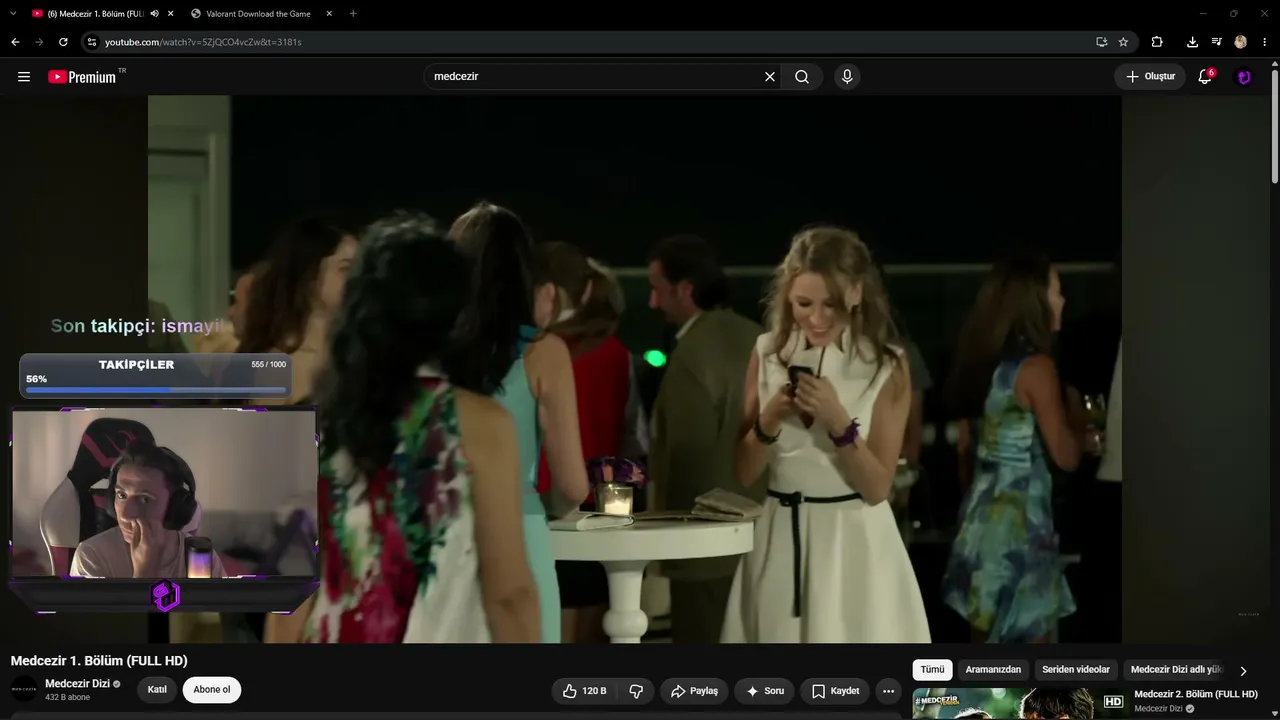Go back in browser history
The image size is (1280, 720).
tap(15, 42)
